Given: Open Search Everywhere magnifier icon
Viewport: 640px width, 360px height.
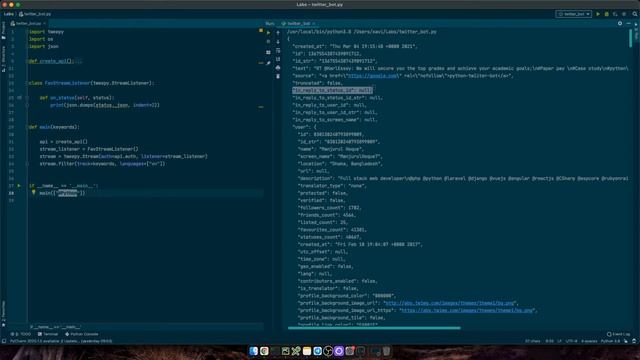Looking at the screenshot, I should click(x=635, y=14).
